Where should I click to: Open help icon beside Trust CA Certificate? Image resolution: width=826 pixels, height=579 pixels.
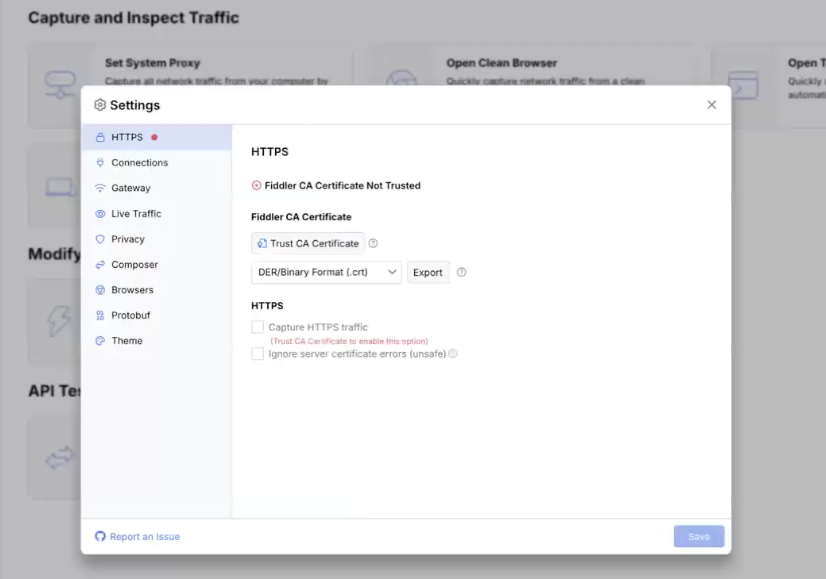pos(373,243)
